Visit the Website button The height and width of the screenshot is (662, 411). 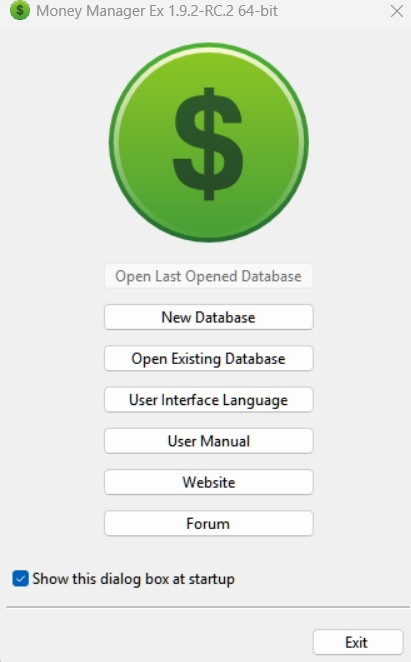[x=209, y=482]
